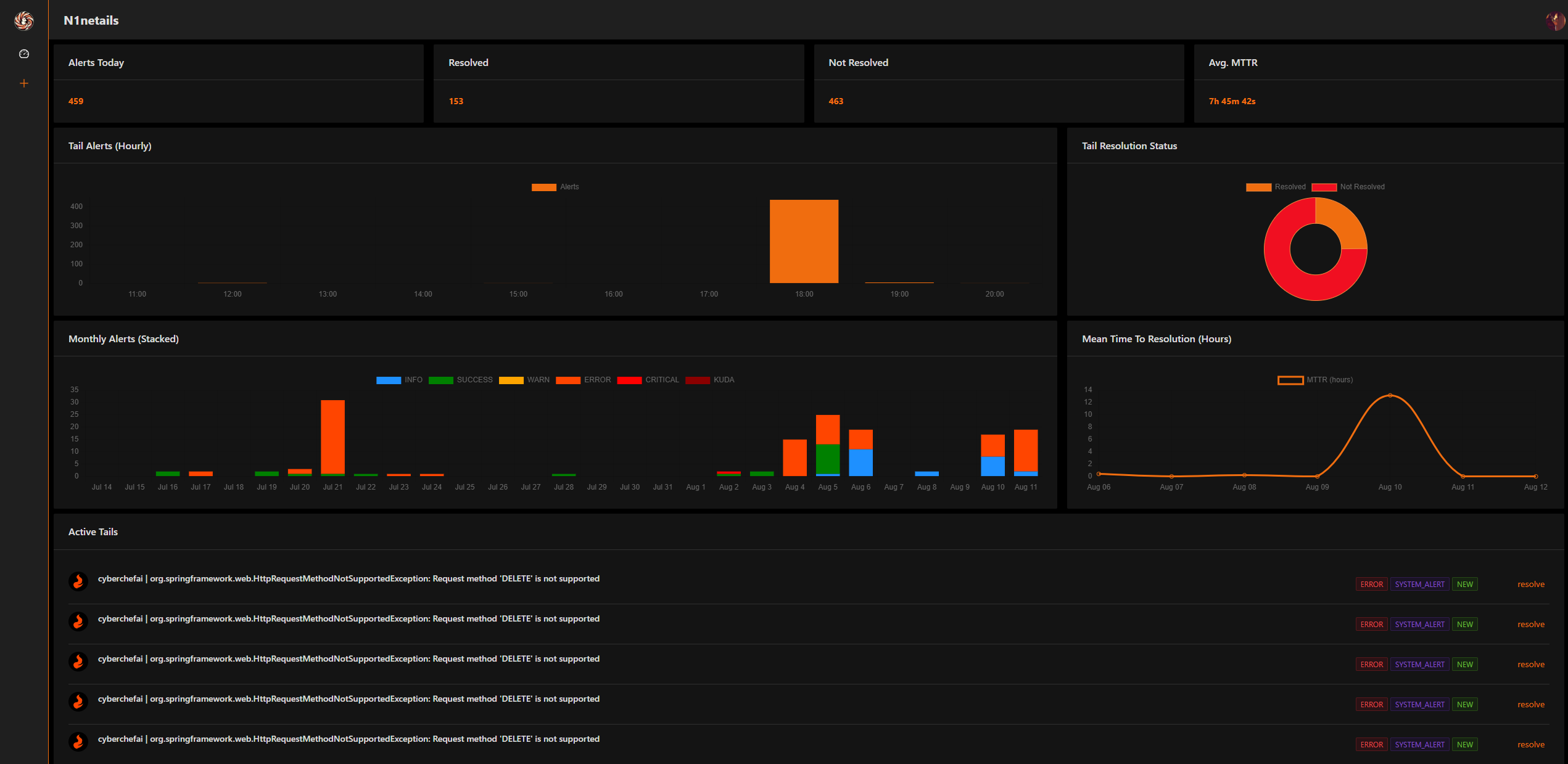Click the flame icon on the last active tail

(x=78, y=741)
